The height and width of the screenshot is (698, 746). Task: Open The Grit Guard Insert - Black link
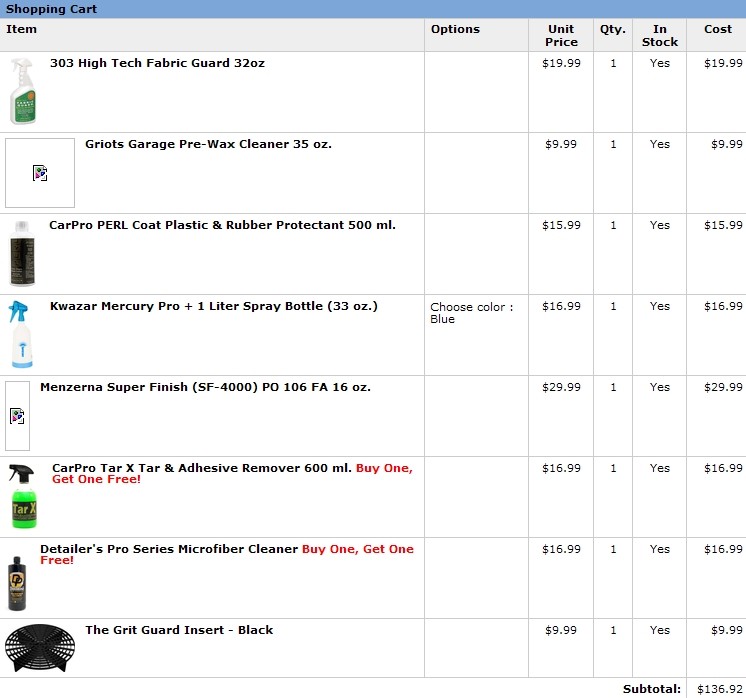tap(179, 630)
